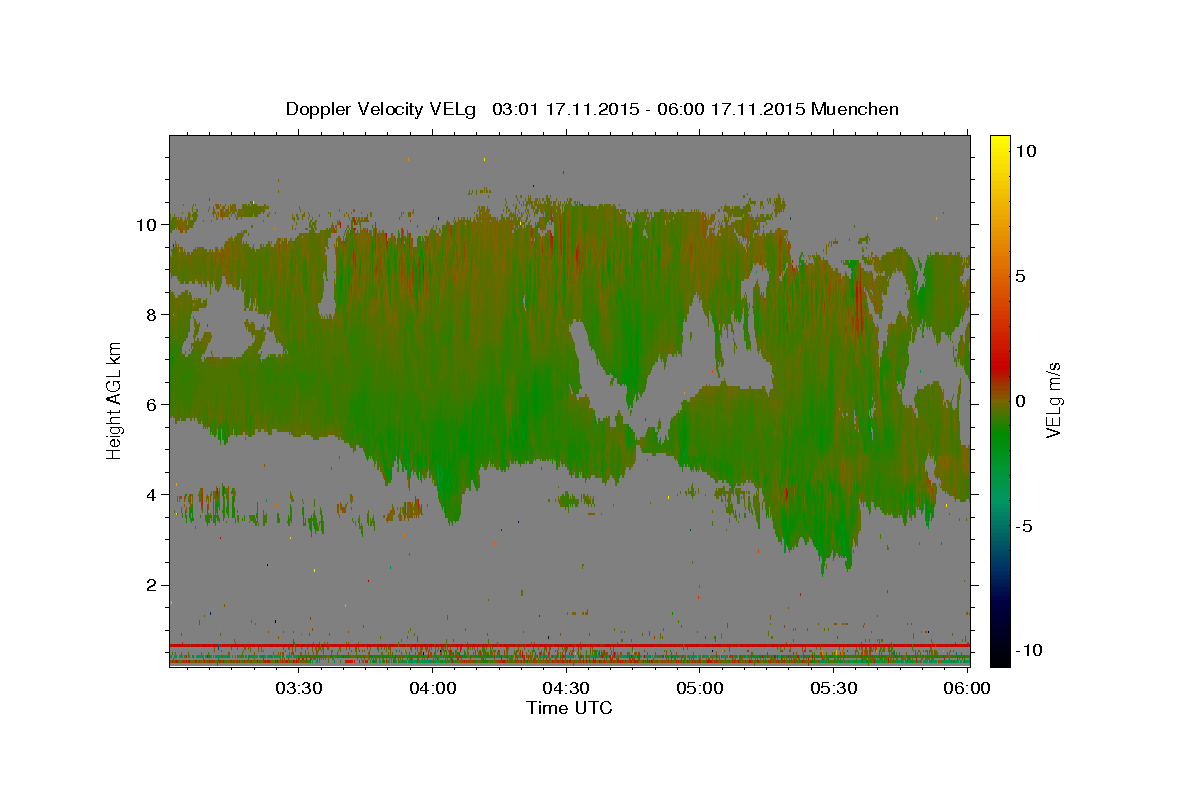The image size is (1200, 800).
Task: Click the red horizontal line near the ground
Action: point(570,645)
